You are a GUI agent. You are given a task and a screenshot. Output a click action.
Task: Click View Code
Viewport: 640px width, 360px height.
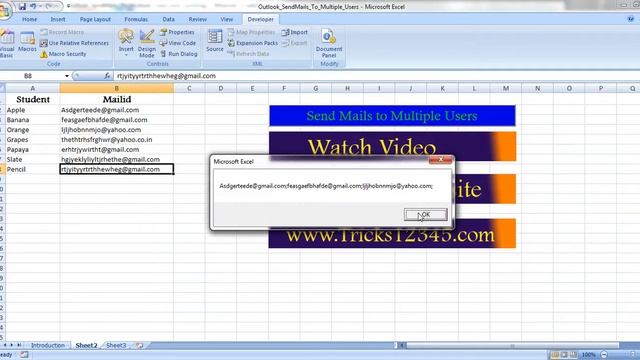pyautogui.click(x=178, y=43)
